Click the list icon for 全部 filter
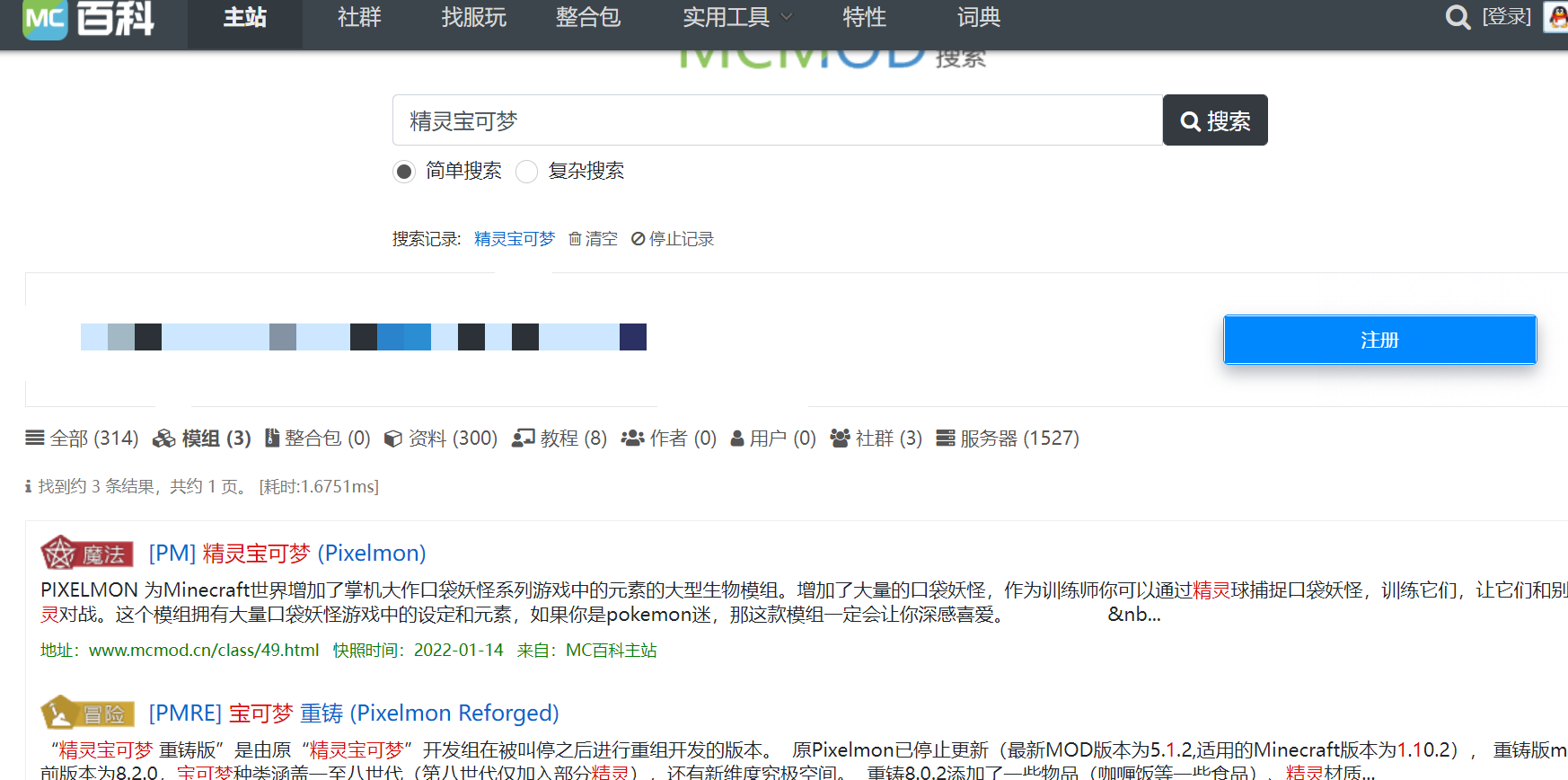 click(x=35, y=439)
